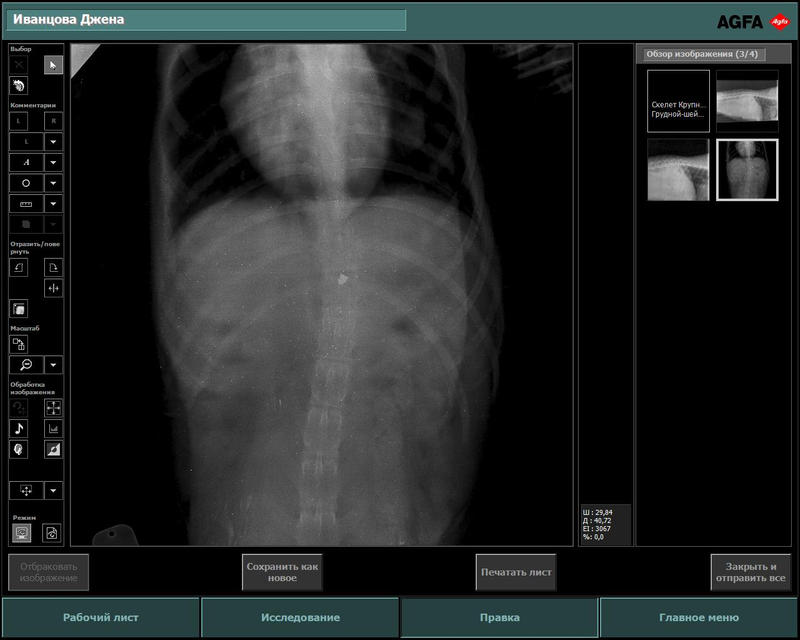Add the boxed L side marker
This screenshot has width=800, height=640.
19,121
